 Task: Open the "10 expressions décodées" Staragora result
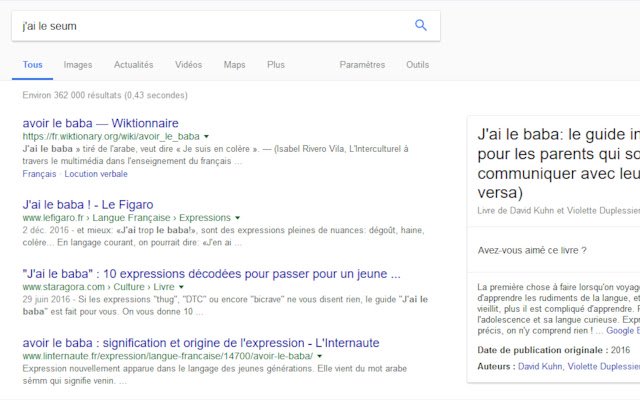[211, 273]
